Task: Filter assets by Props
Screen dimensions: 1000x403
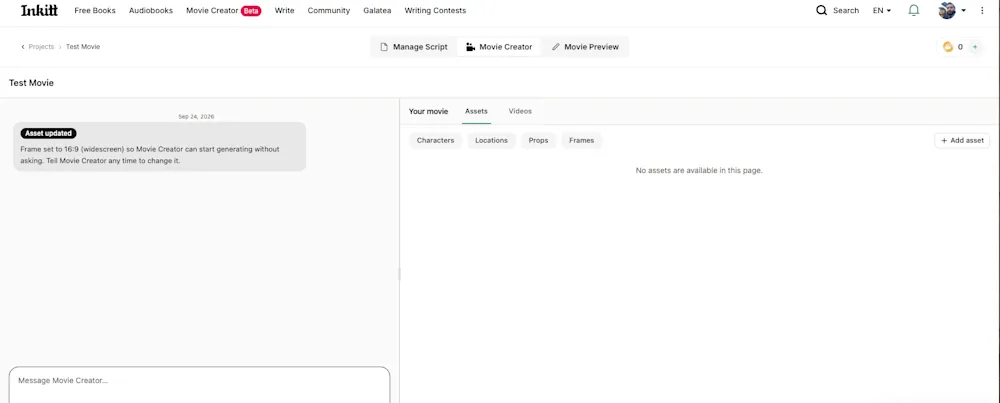Action: pos(538,140)
